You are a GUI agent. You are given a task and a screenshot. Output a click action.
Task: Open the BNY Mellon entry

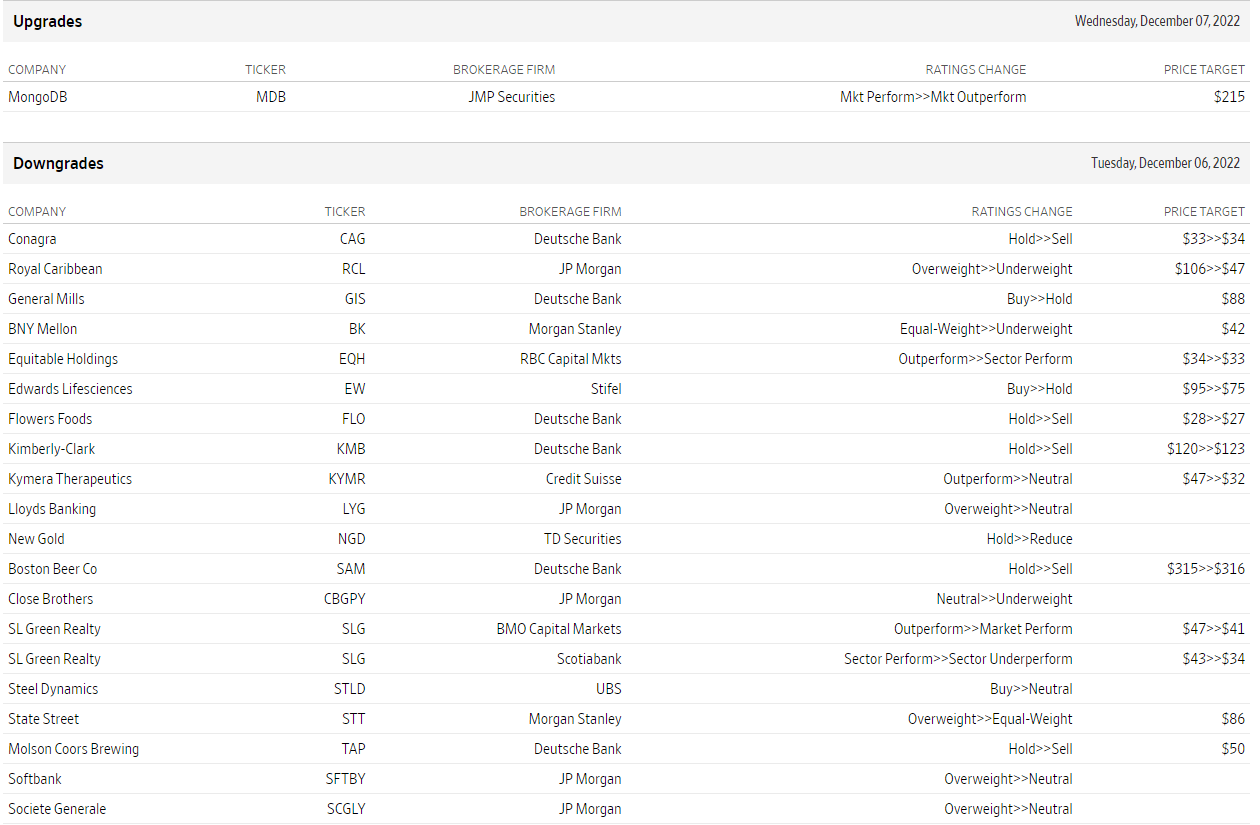point(42,329)
